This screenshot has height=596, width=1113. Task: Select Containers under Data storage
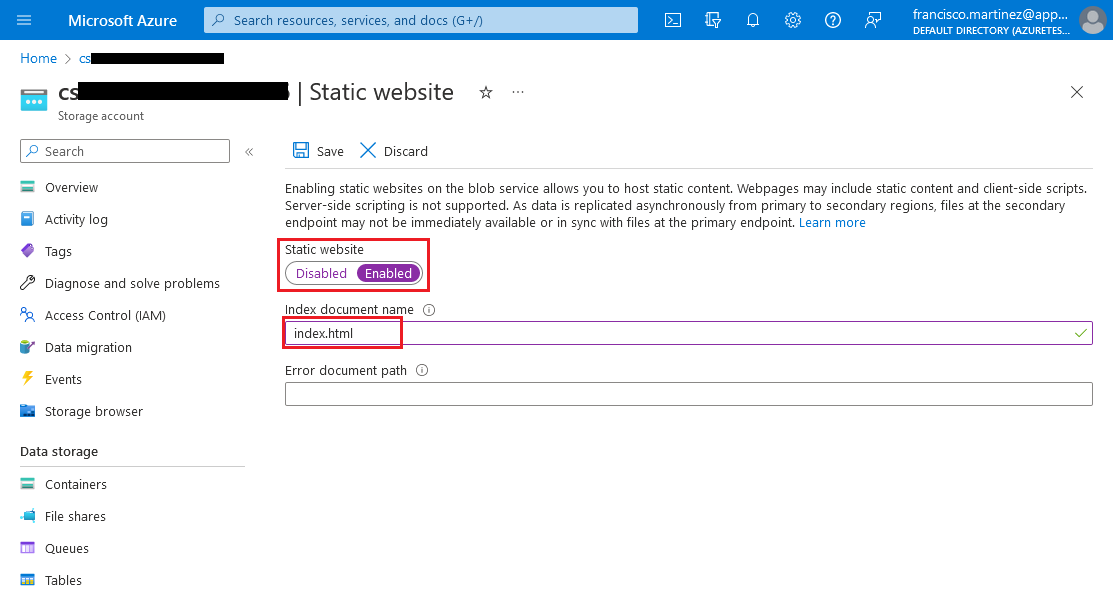pyautogui.click(x=75, y=484)
